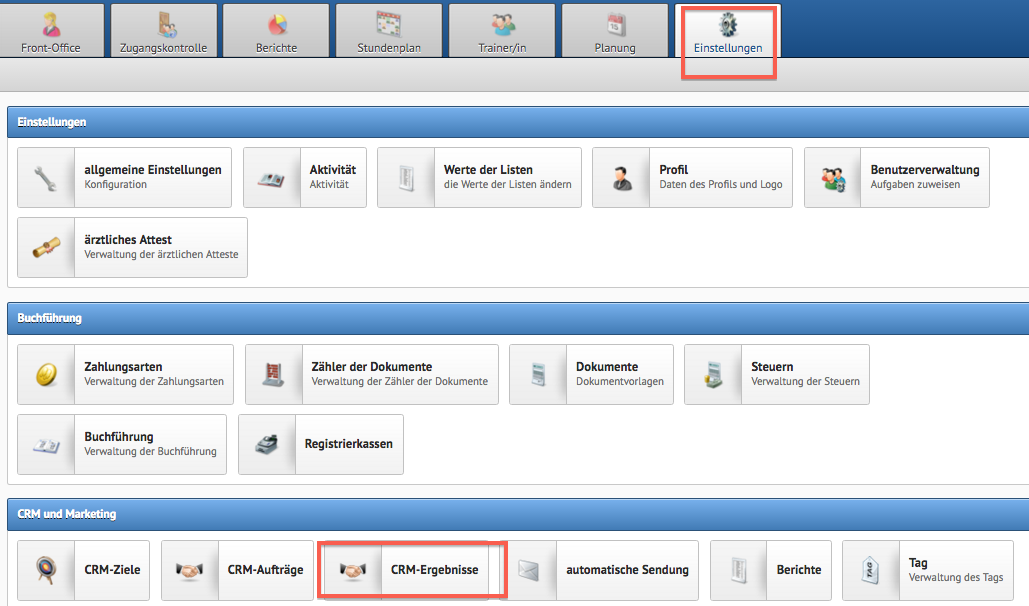Image resolution: width=1029 pixels, height=606 pixels.
Task: Click the CRM und Marketing section header
Action: point(518,514)
